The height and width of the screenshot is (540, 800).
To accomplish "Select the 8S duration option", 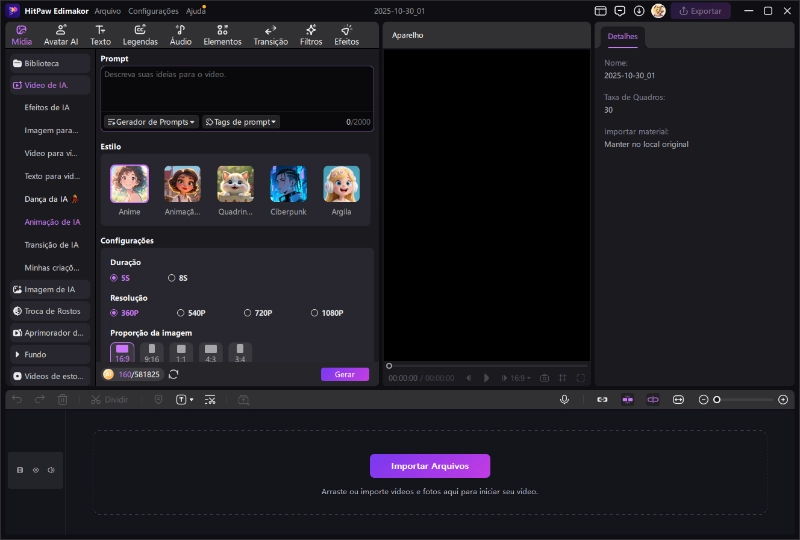I will click(171, 277).
